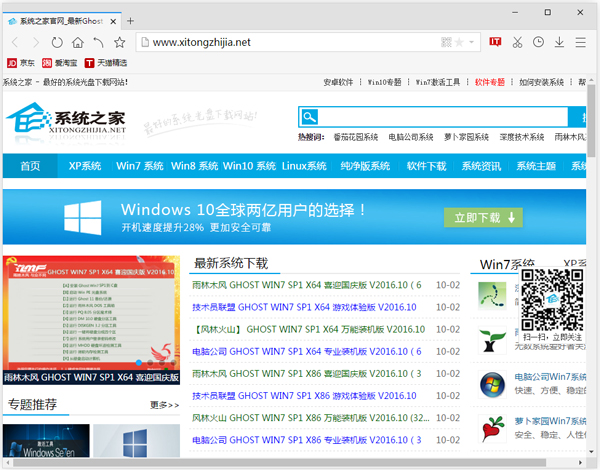Click the browser back arrow
The height and width of the screenshot is (470, 600).
coord(15,42)
